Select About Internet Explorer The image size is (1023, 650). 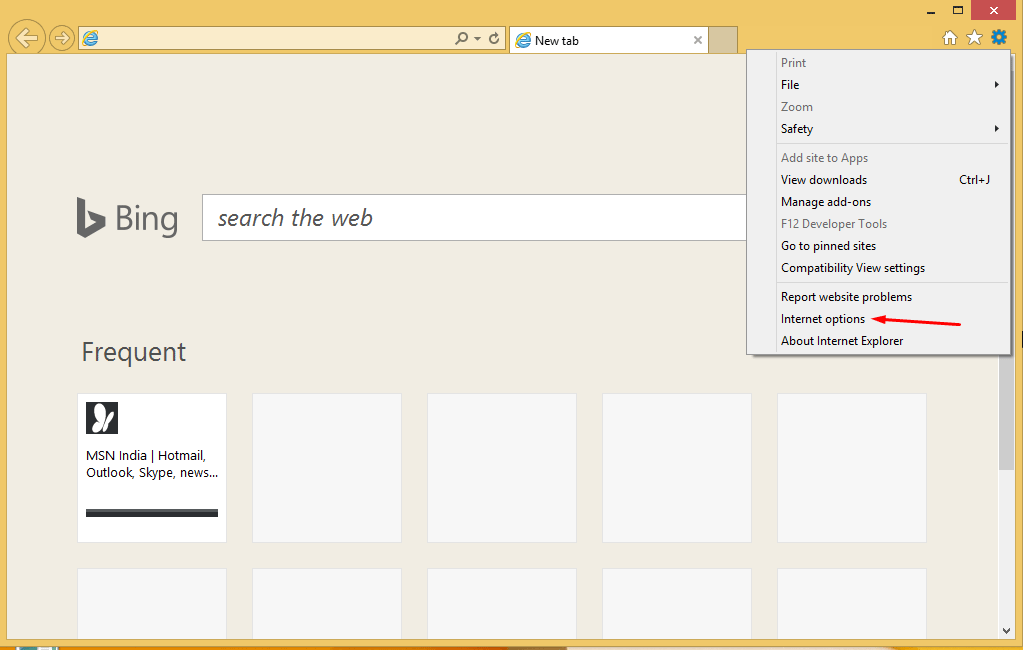[x=892, y=341]
